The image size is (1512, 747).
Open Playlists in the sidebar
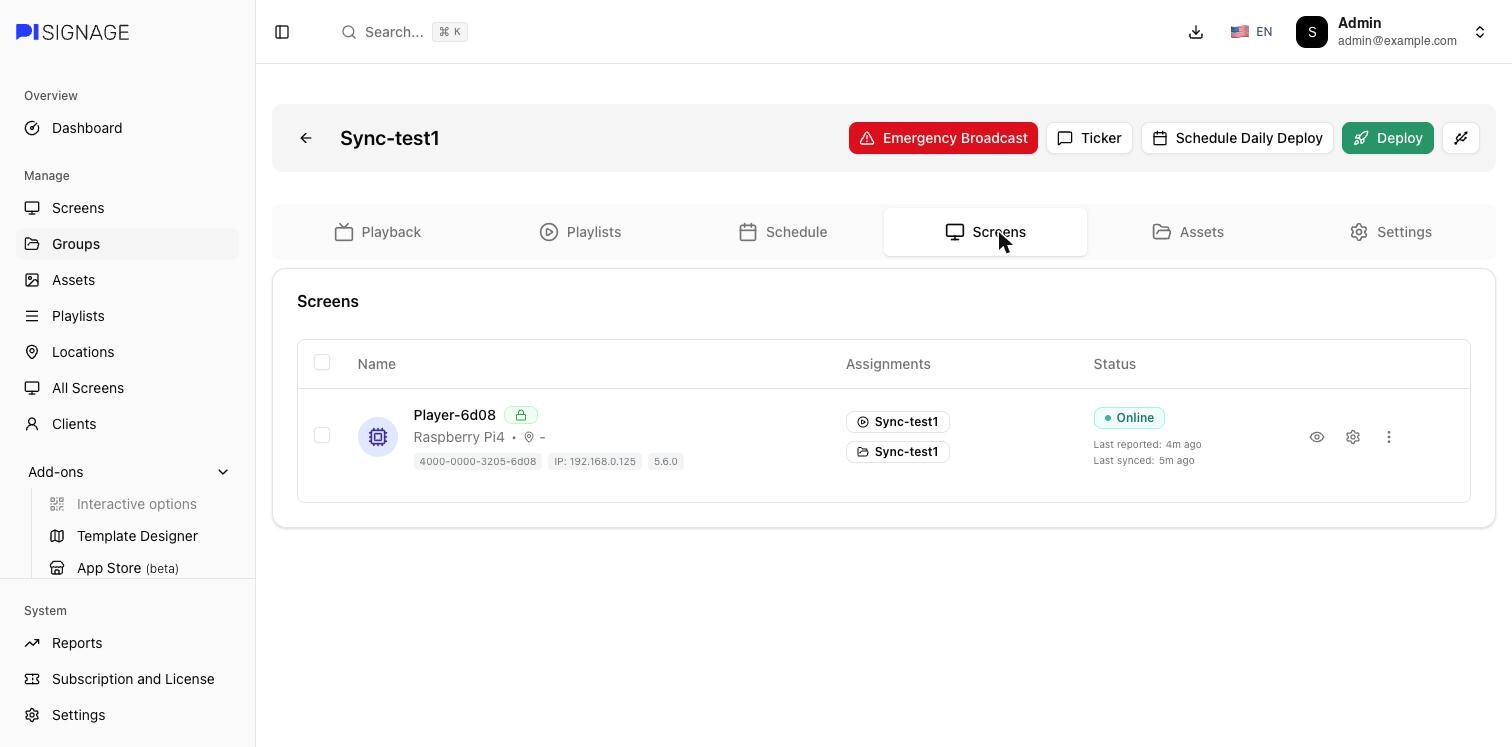point(128,316)
